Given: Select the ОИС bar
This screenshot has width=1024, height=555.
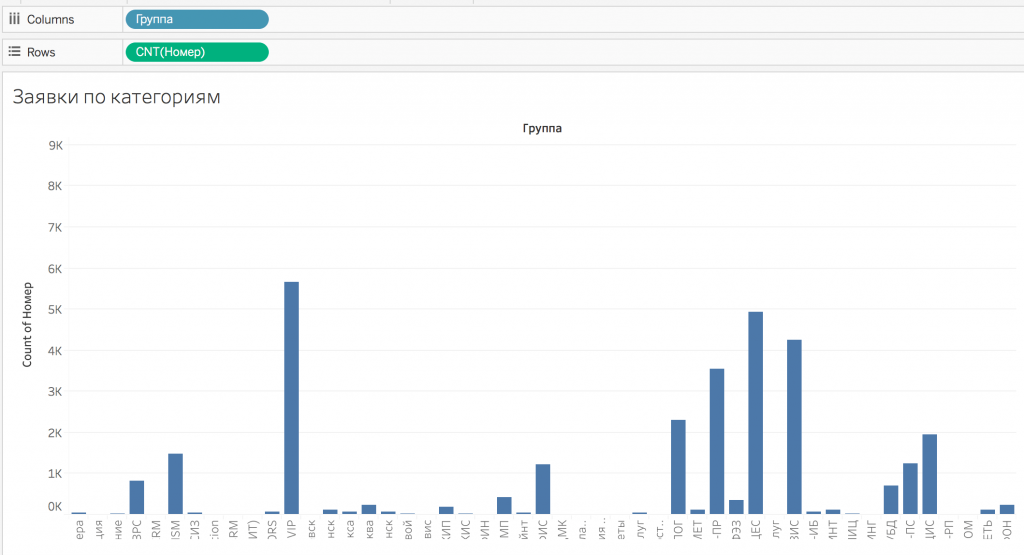Looking at the screenshot, I should 543,489.
